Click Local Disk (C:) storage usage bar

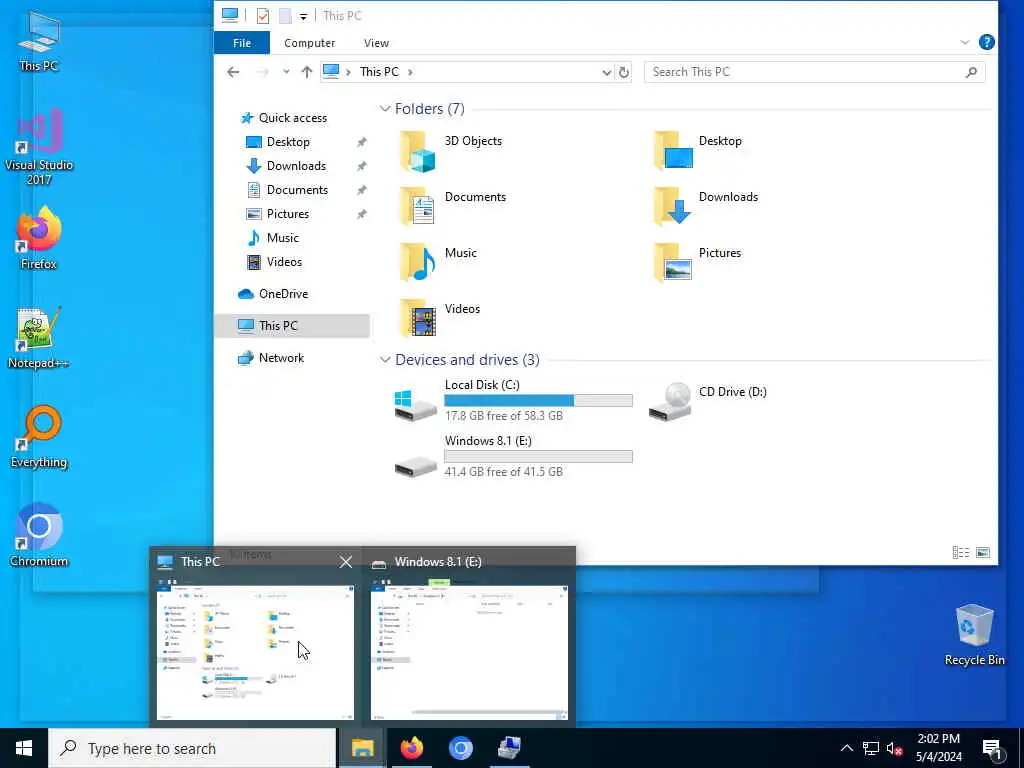pyautogui.click(x=538, y=400)
